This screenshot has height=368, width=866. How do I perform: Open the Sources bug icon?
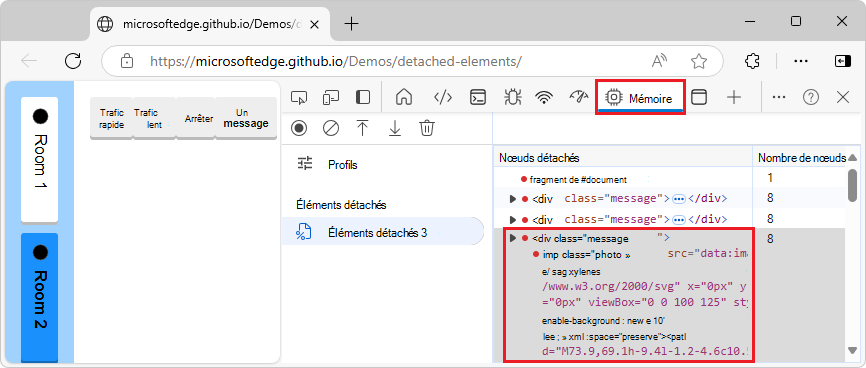pyautogui.click(x=512, y=98)
